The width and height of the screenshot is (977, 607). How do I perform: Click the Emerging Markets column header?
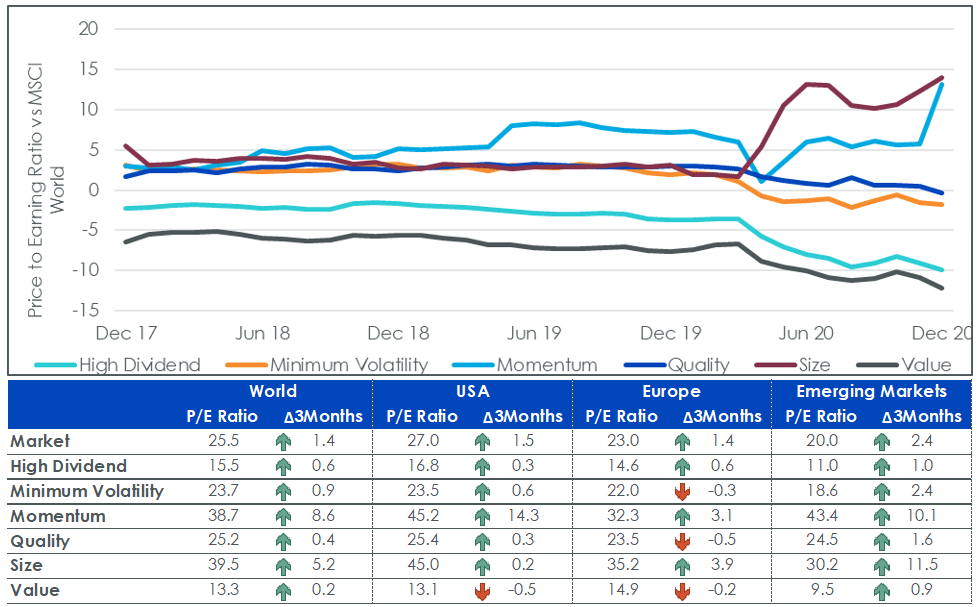click(x=871, y=391)
